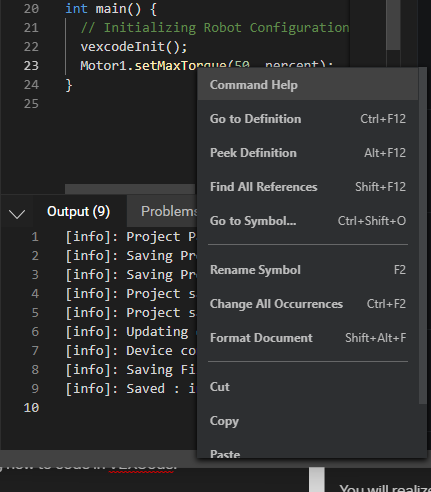This screenshot has width=431, height=492.
Task: Click output line 1 starting with Project
Action: pos(131,237)
